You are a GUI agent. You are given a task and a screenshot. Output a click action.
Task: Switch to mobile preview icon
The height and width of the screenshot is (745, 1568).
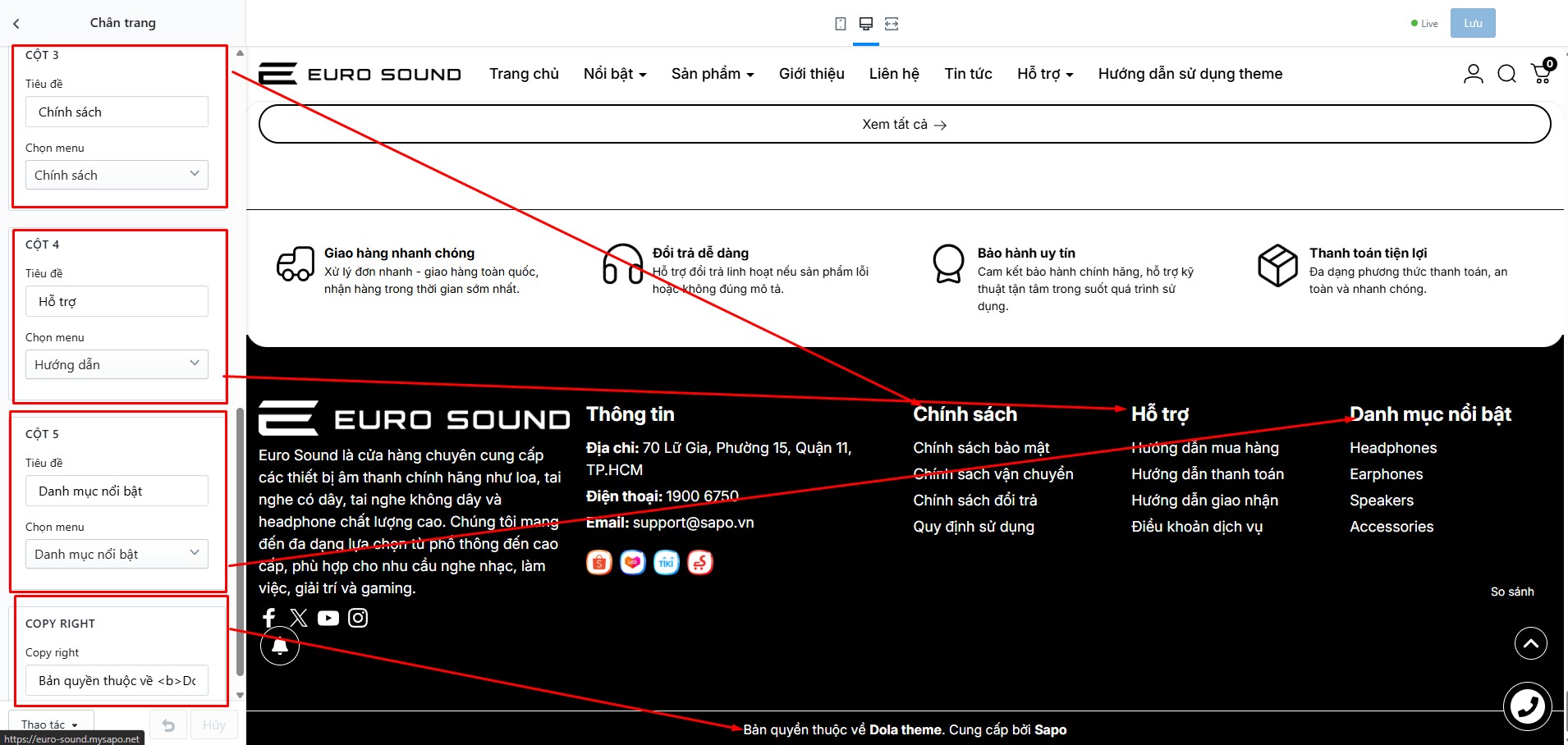(841, 24)
